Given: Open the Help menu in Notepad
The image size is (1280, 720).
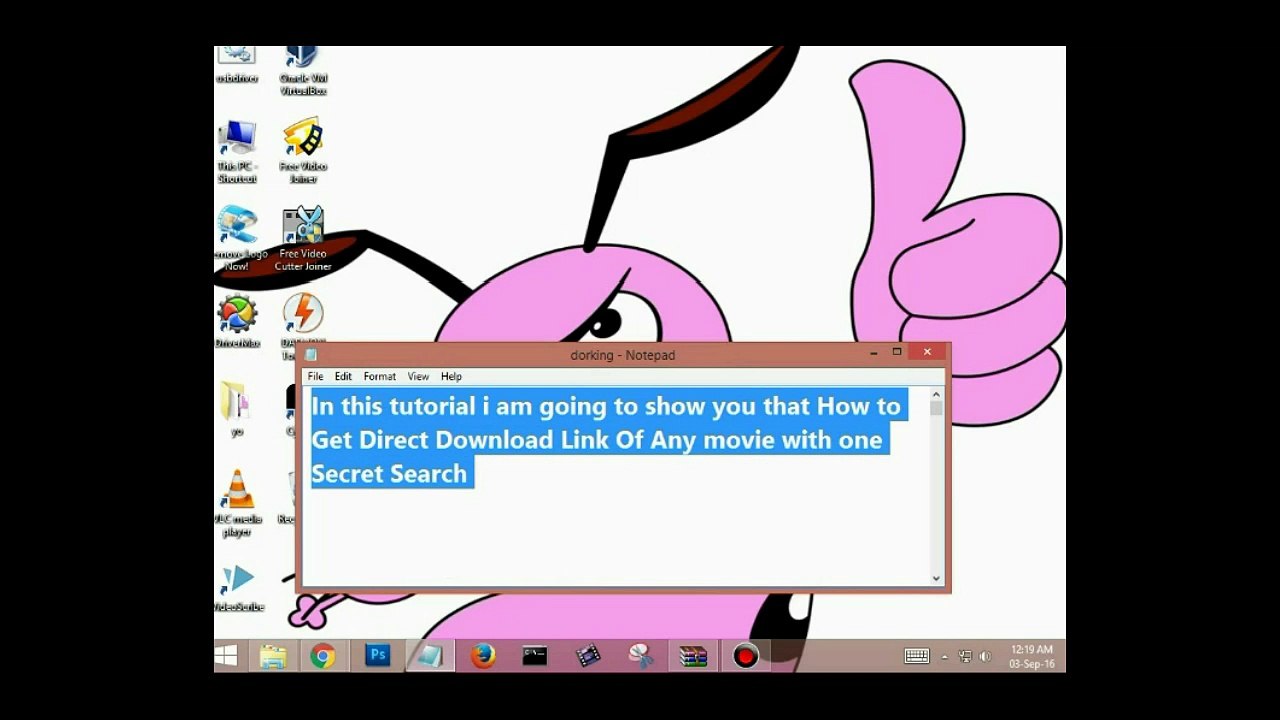Looking at the screenshot, I should click(x=451, y=377).
